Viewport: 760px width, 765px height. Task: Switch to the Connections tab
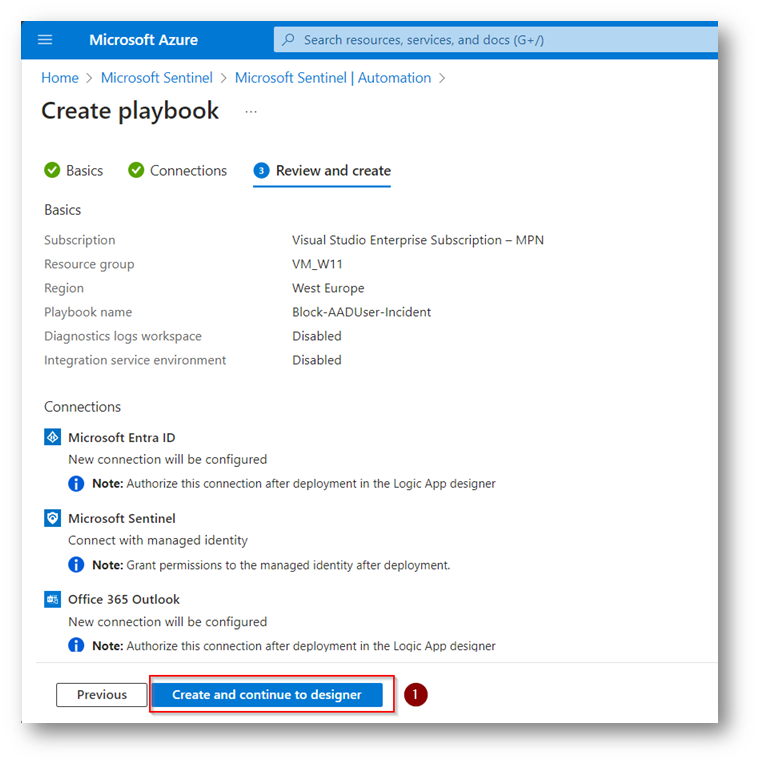click(178, 171)
